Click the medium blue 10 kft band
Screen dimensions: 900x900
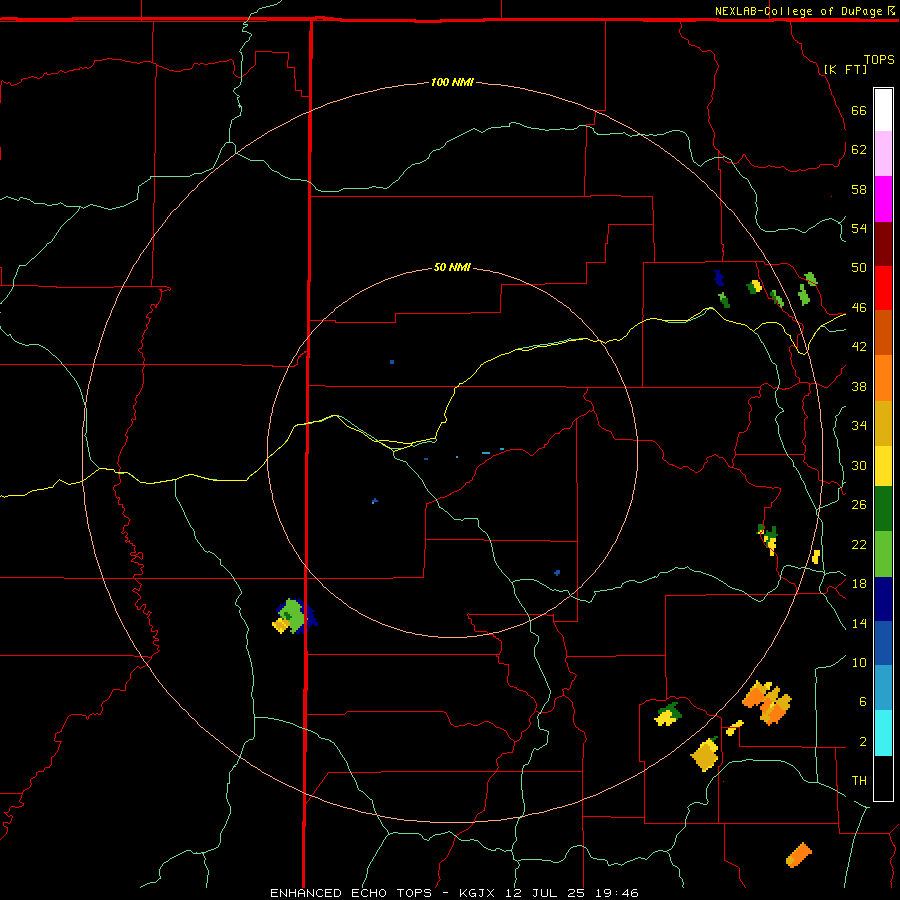[x=883, y=643]
